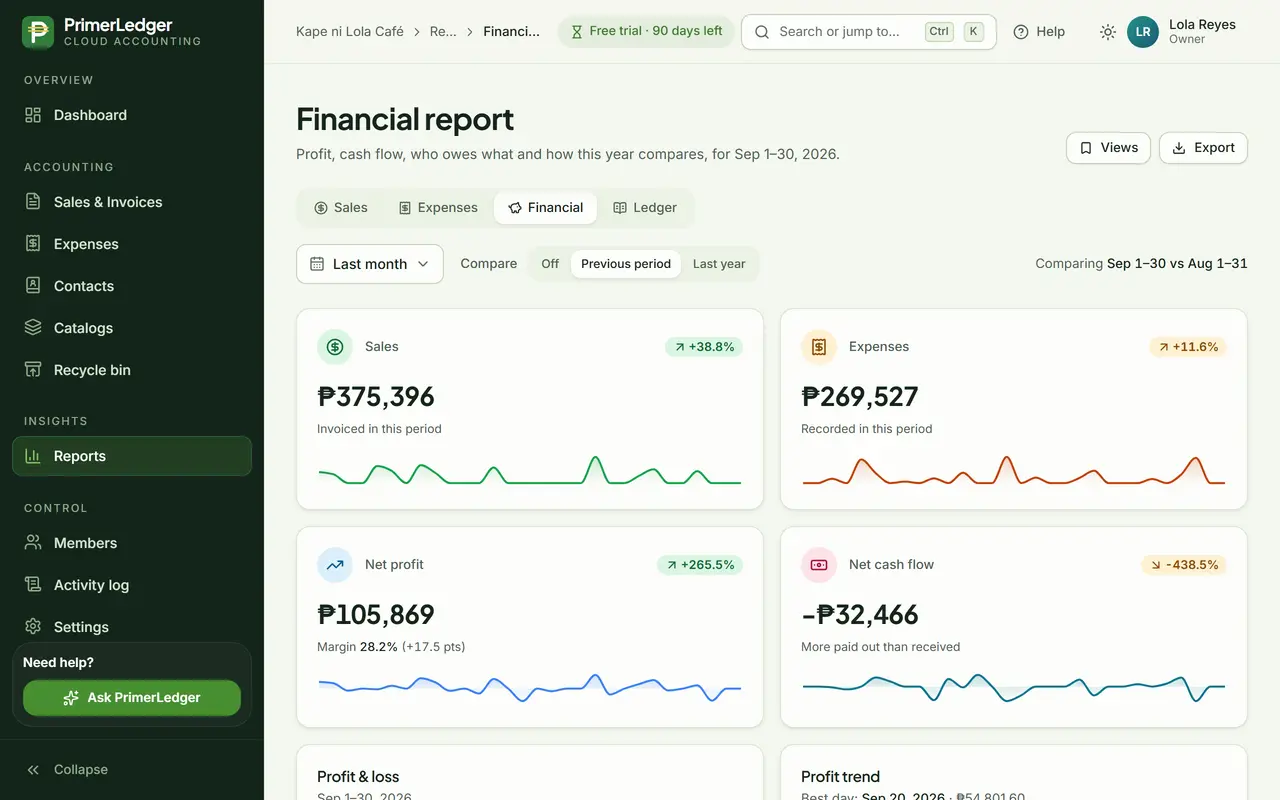The width and height of the screenshot is (1280, 800).
Task: Open Sales & Invoices in sidebar
Action: pos(132,202)
